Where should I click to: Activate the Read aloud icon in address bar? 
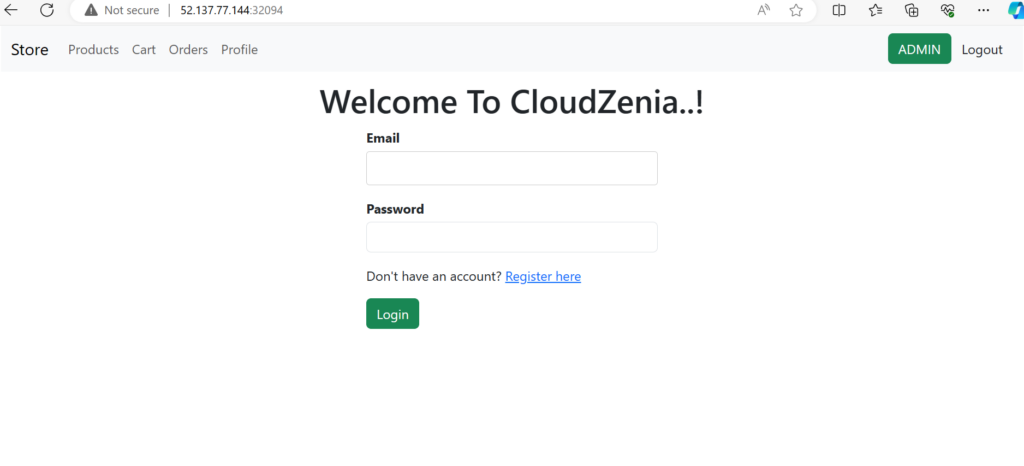click(x=764, y=10)
